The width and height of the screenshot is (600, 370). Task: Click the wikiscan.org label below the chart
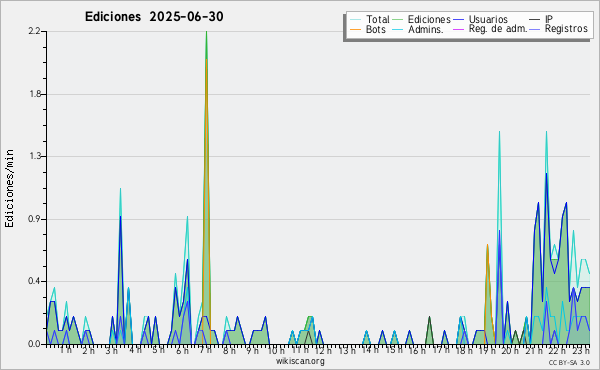click(300, 361)
